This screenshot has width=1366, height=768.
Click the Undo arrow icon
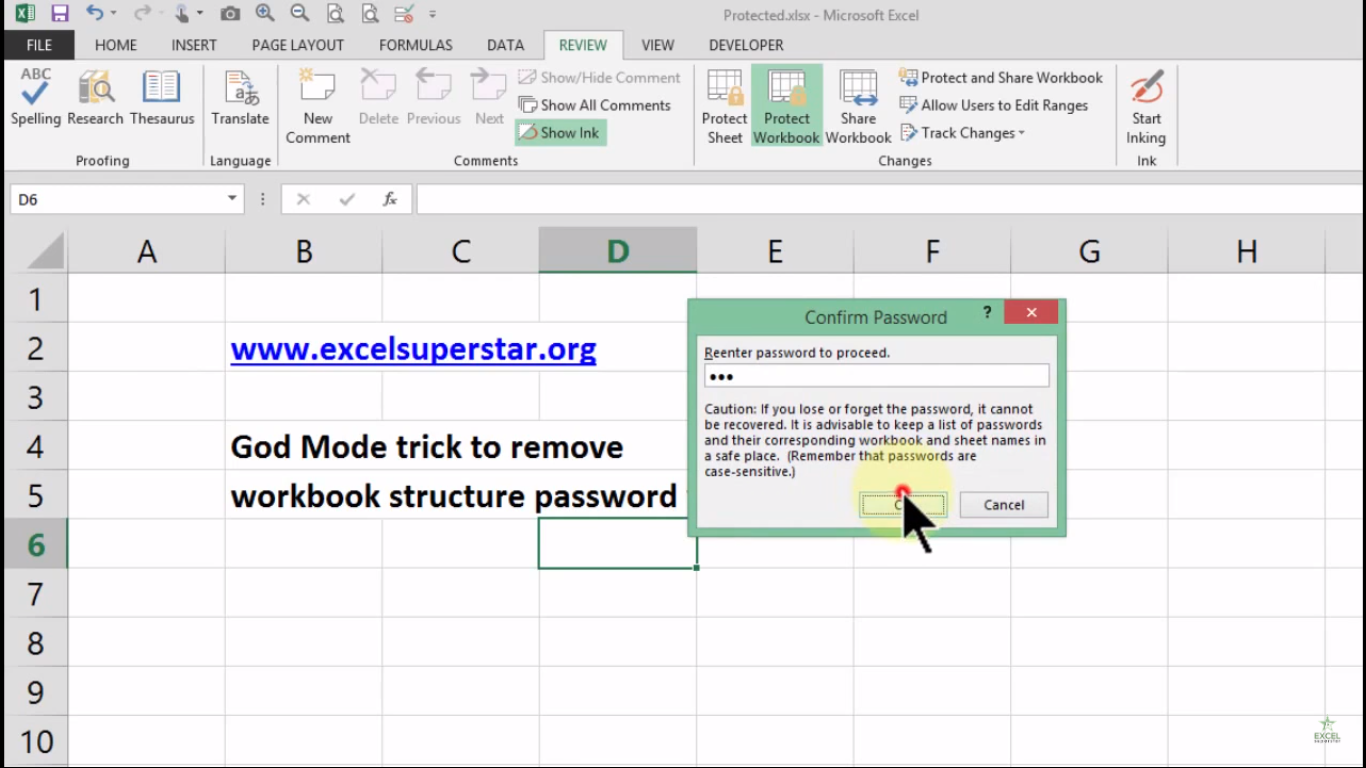pos(95,14)
